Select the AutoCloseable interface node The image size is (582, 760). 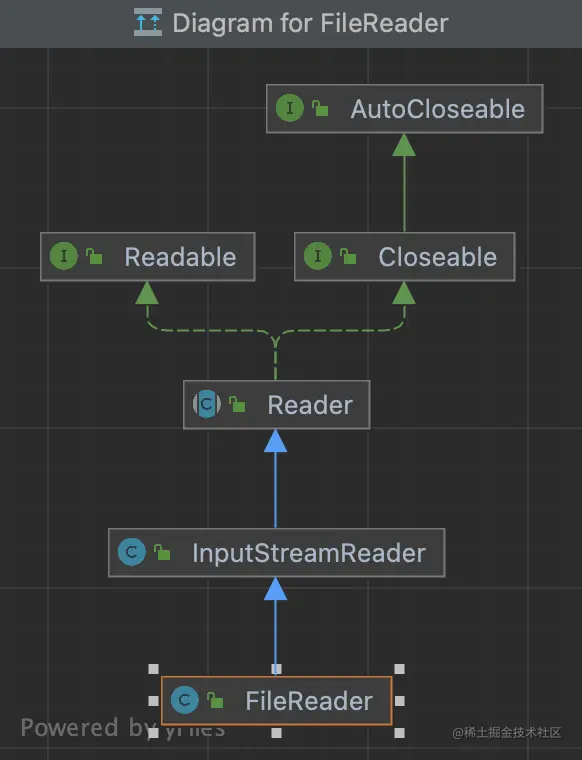[405, 109]
